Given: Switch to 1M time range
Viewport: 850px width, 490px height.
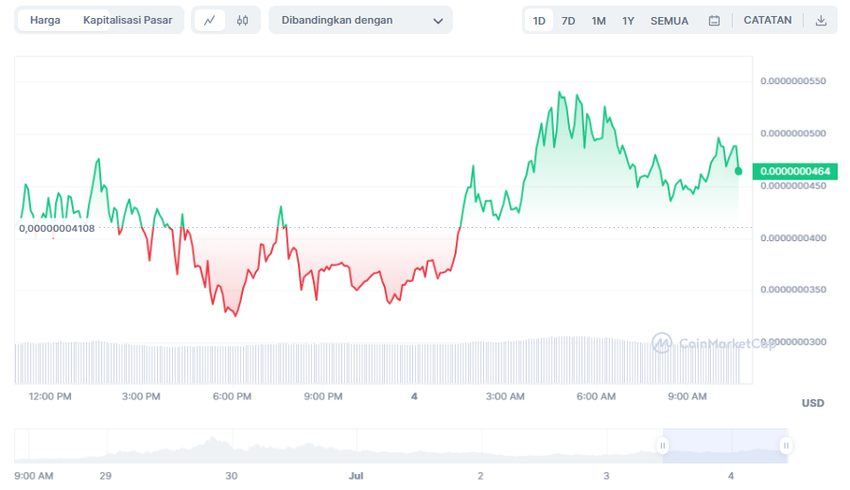Looking at the screenshot, I should pos(598,20).
